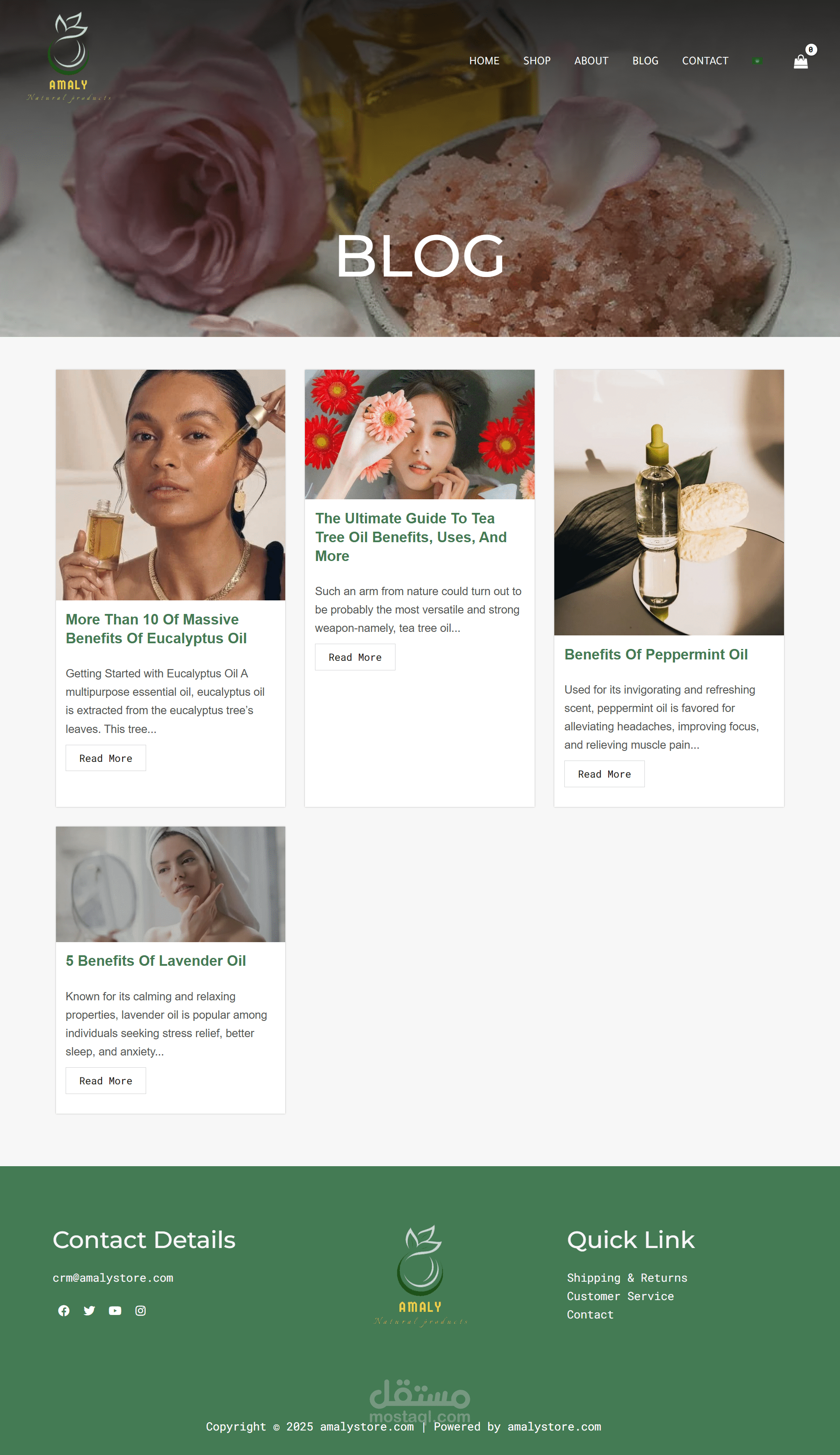The height and width of the screenshot is (1455, 840).
Task: Select the CONTACT menu item
Action: click(705, 60)
